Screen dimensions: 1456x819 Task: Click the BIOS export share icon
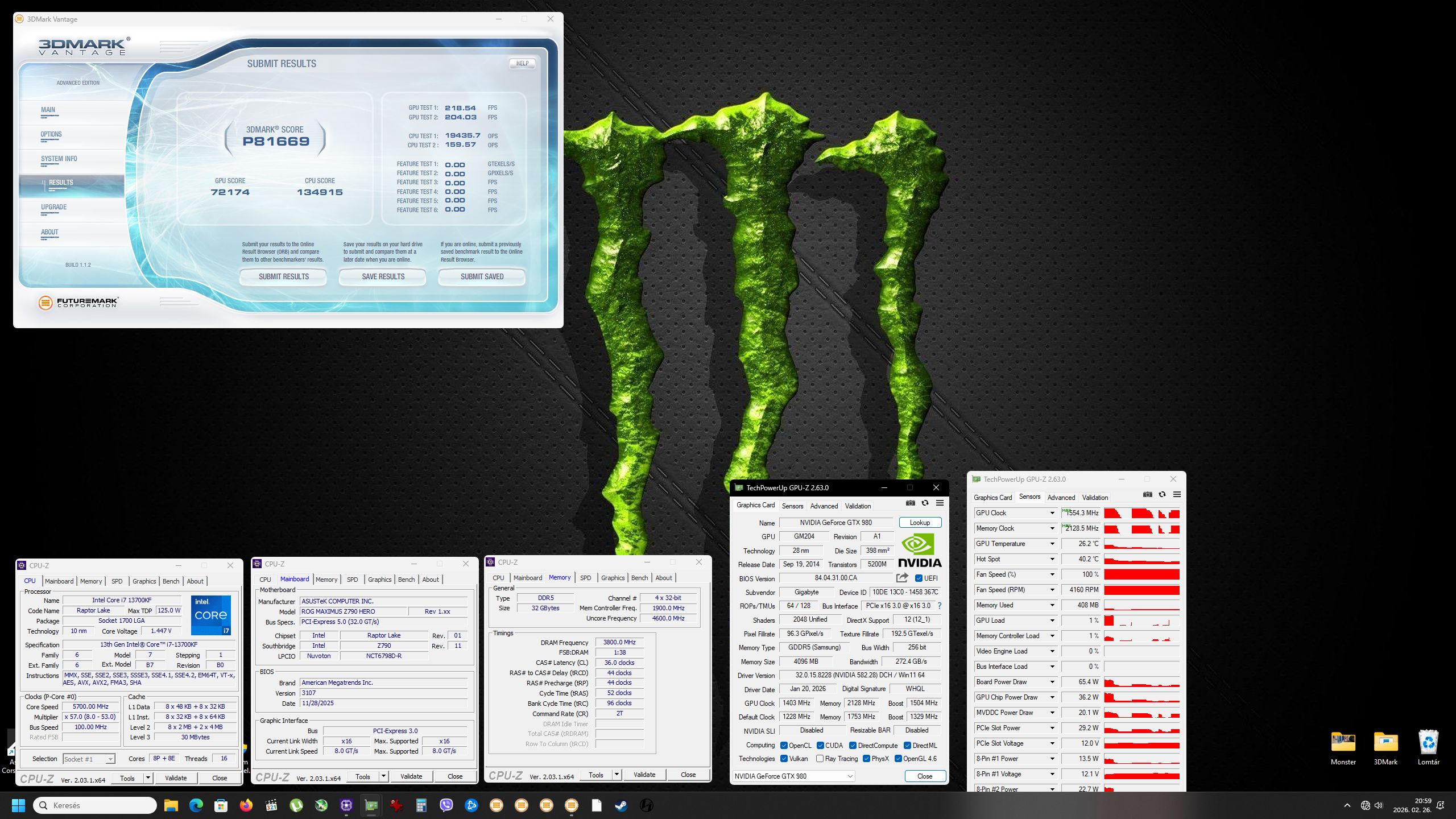click(902, 578)
